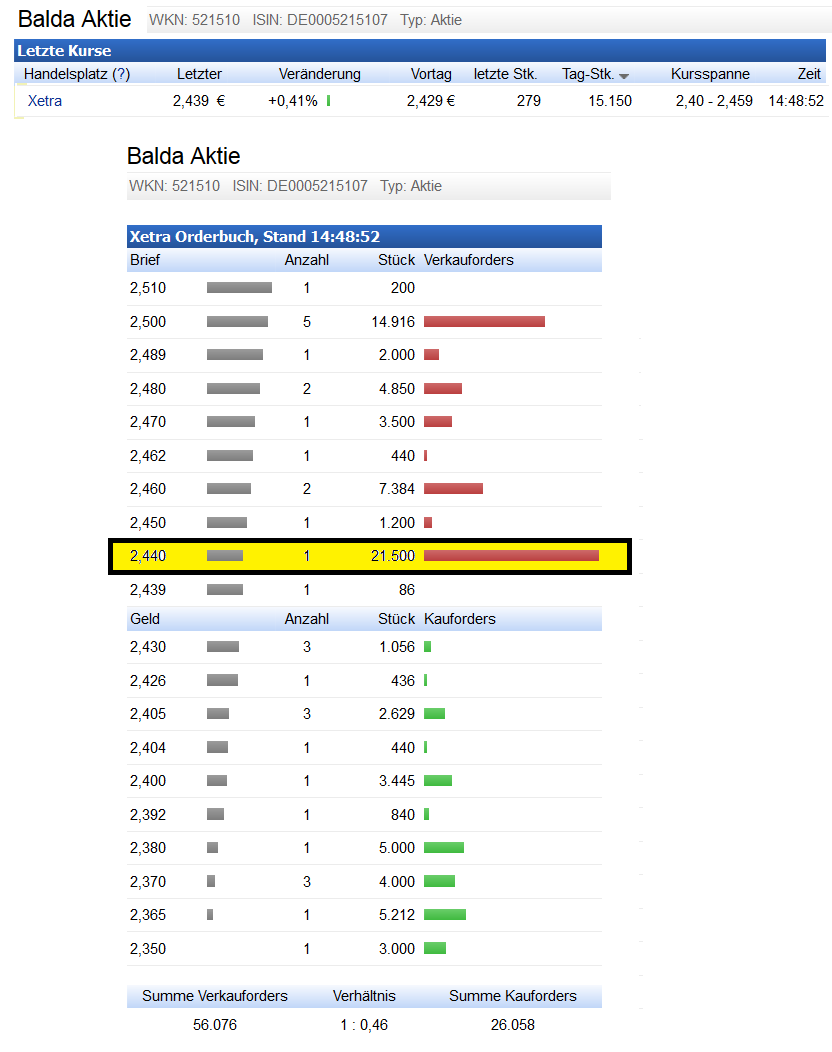Click the sell volume 86

407,590
